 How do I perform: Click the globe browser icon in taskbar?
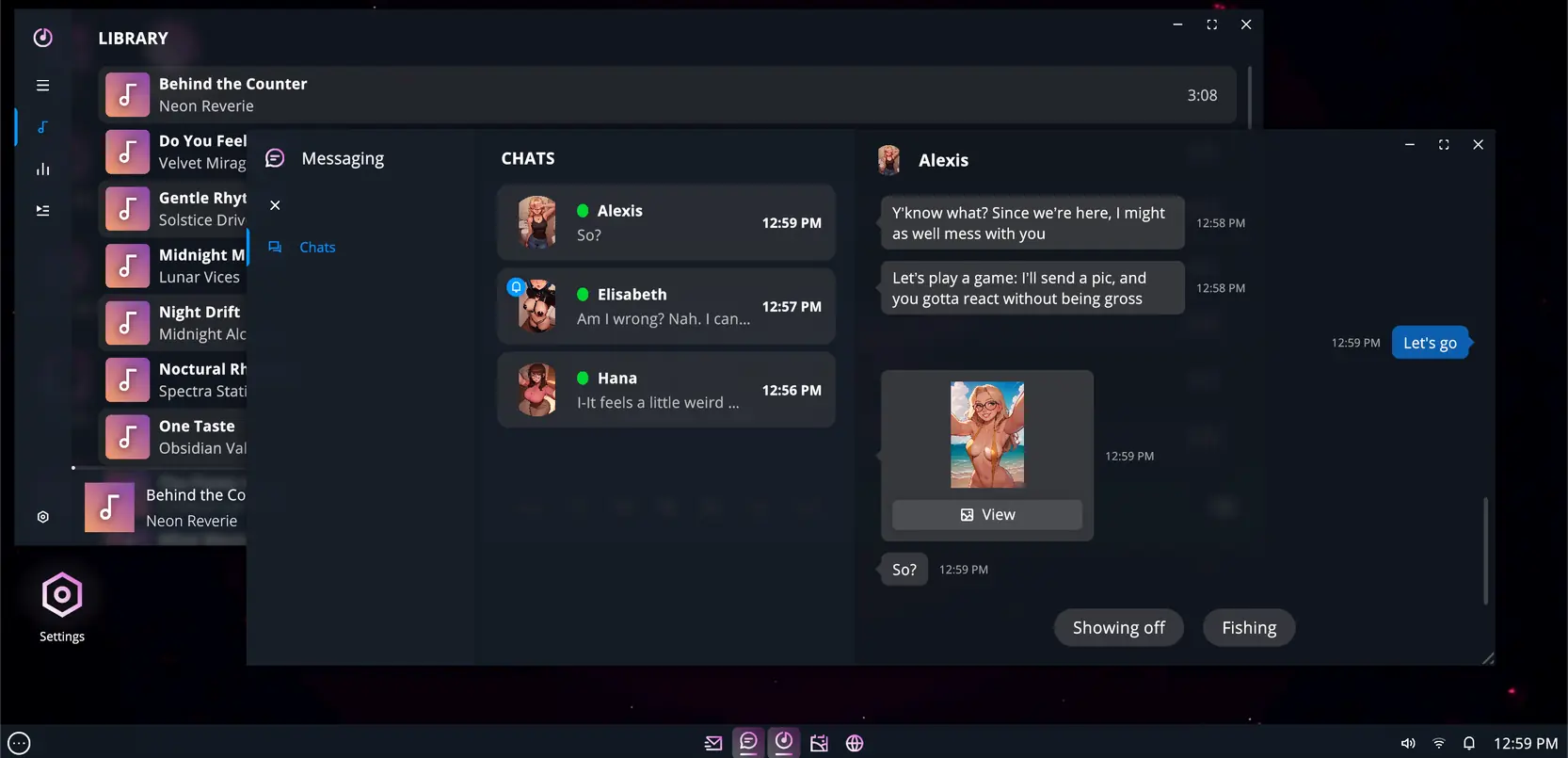855,743
